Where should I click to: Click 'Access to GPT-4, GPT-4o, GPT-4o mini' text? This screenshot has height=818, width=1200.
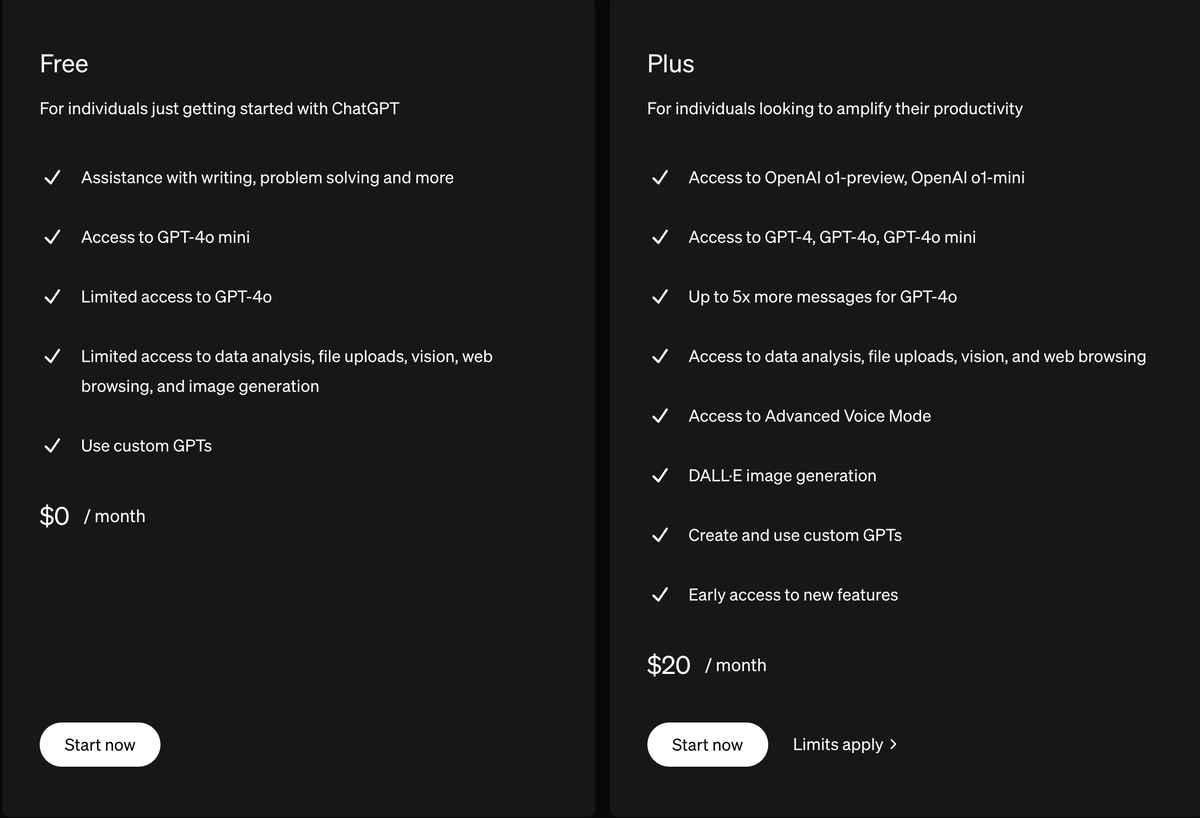pyautogui.click(x=832, y=237)
